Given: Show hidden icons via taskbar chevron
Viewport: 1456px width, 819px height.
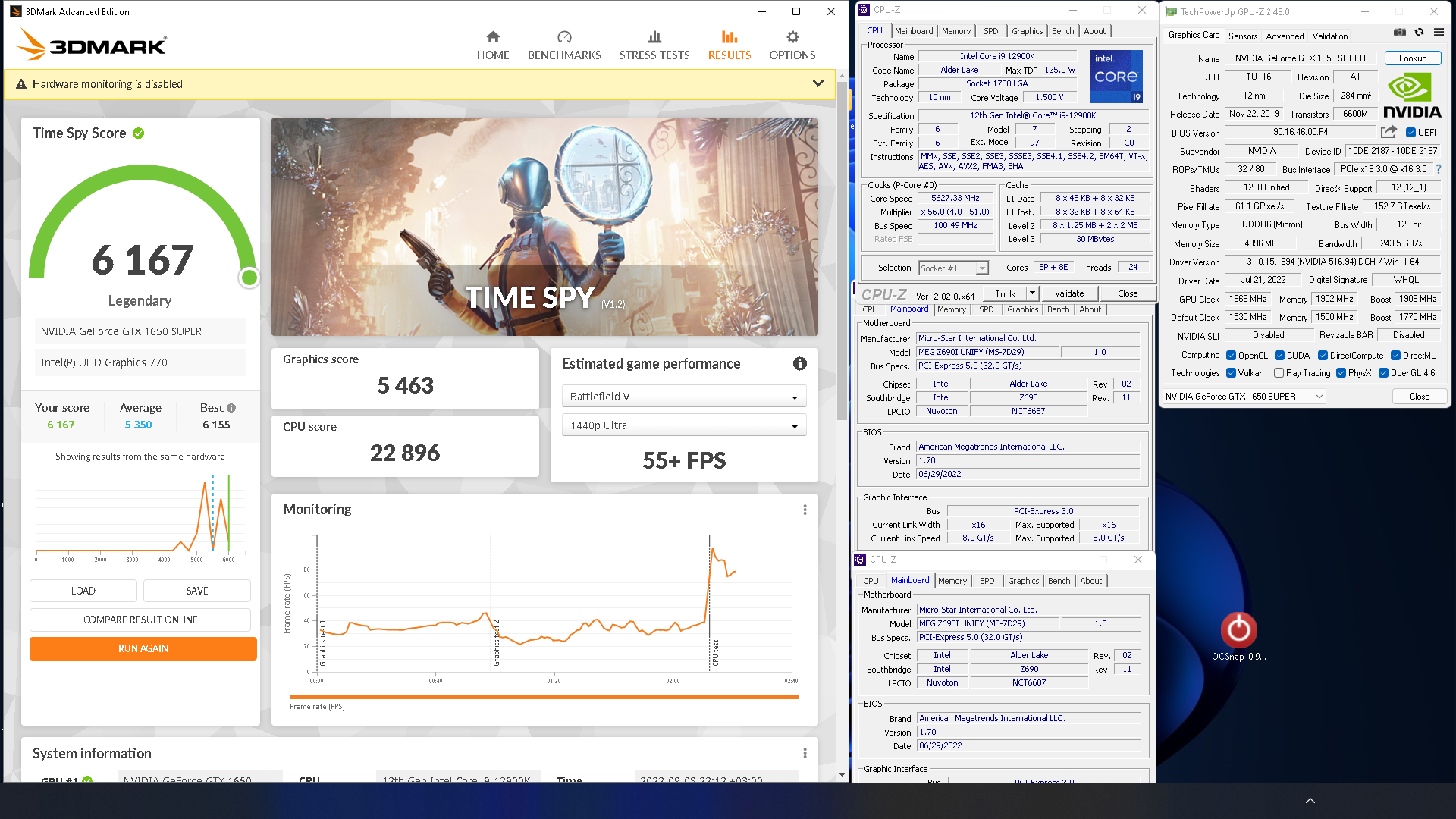Looking at the screenshot, I should (x=1310, y=801).
